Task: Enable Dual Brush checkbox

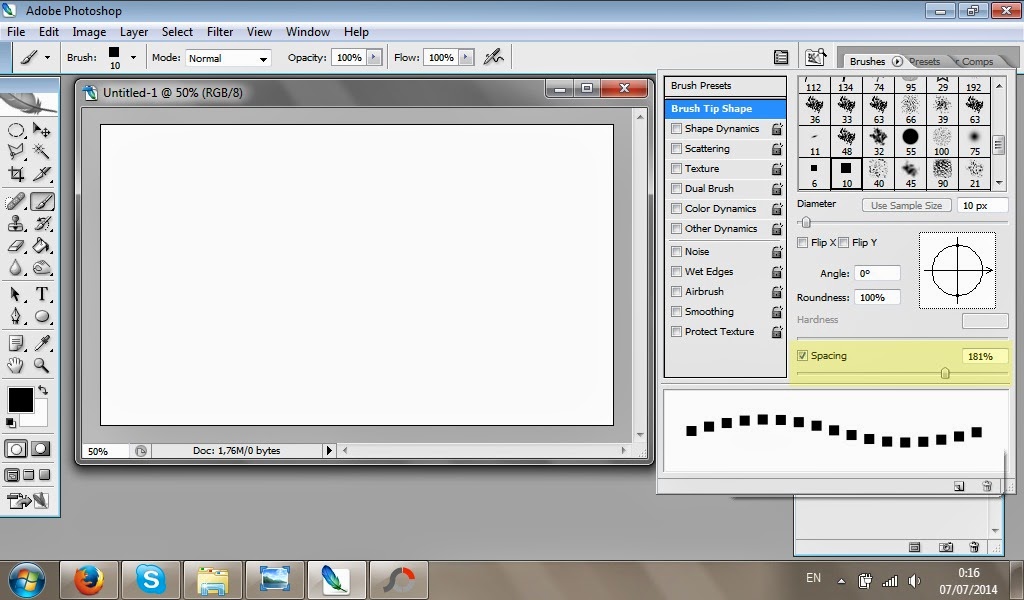Action: pos(677,189)
